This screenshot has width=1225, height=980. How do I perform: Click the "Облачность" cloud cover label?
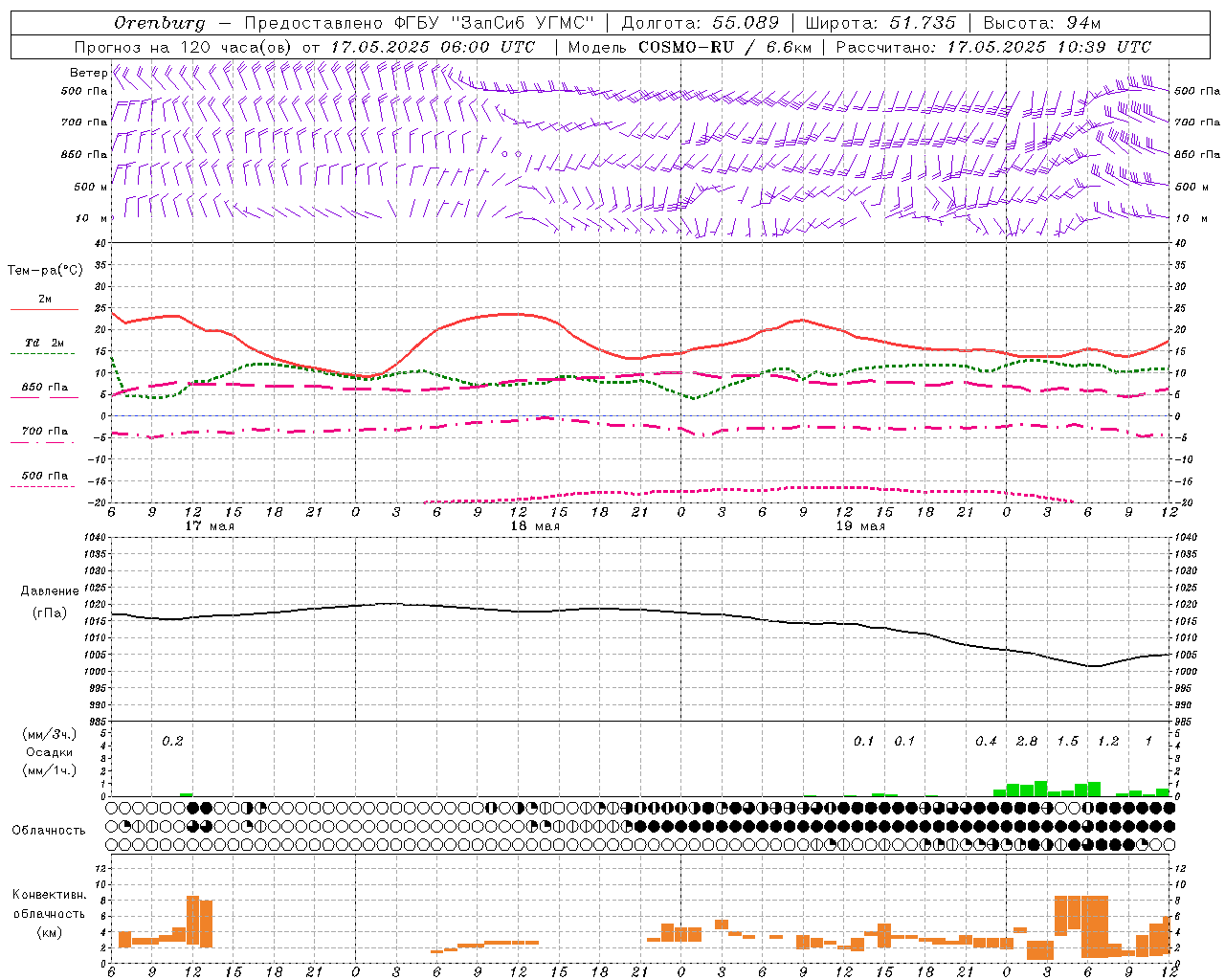pyautogui.click(x=49, y=831)
